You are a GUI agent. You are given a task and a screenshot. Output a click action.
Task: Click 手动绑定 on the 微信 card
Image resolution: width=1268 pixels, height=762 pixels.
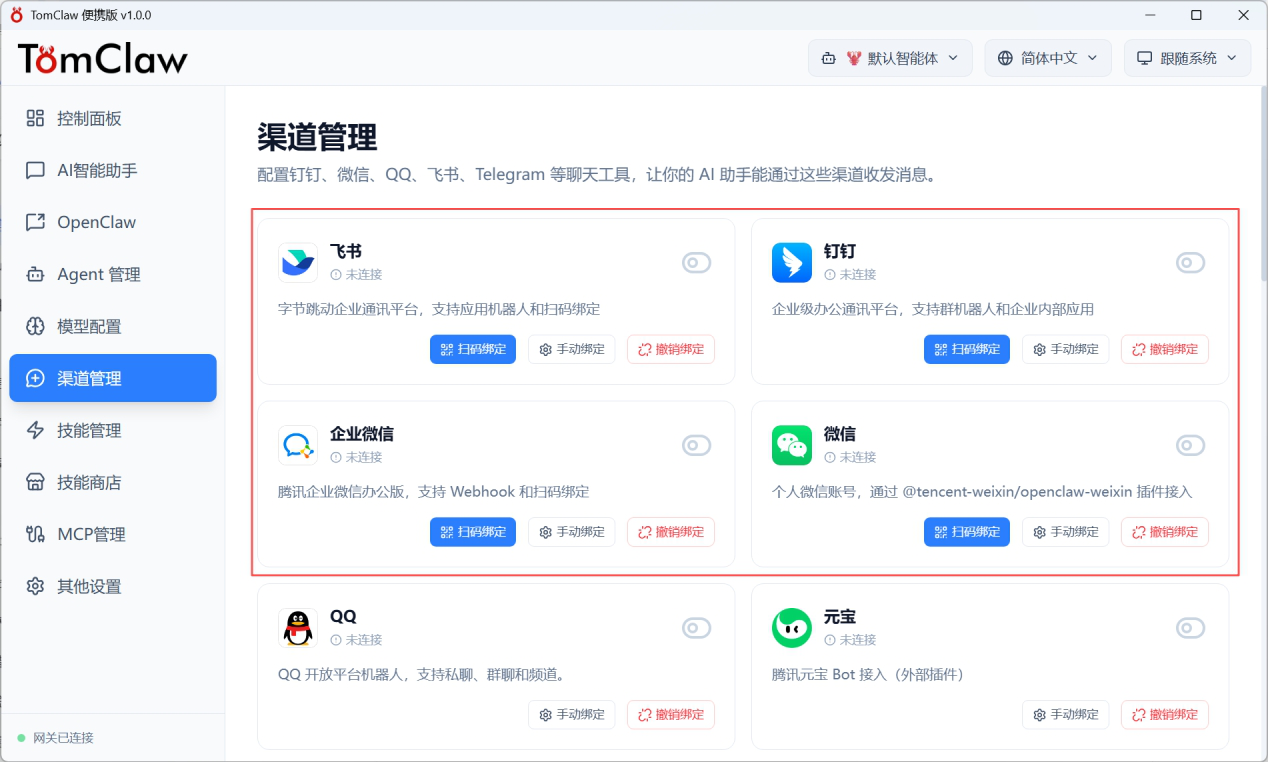(1066, 532)
